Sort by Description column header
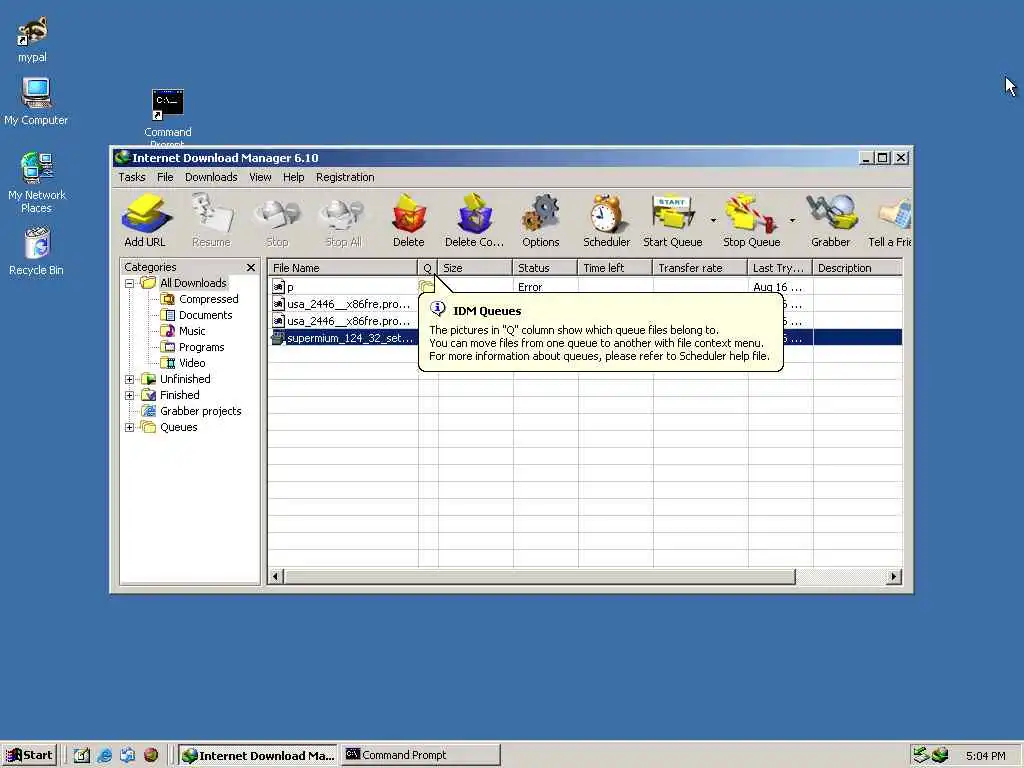 coord(857,268)
